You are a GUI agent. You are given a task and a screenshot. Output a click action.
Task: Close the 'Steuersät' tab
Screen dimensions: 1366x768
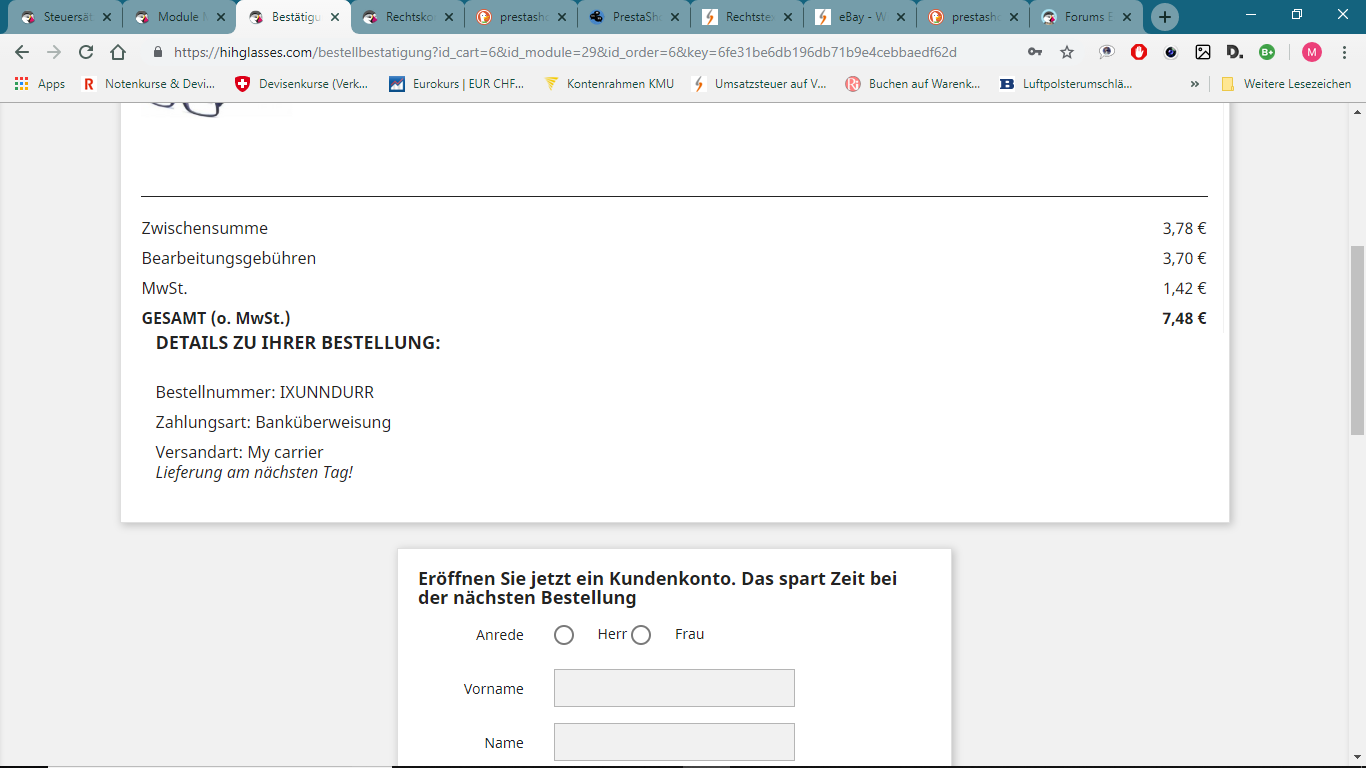click(107, 17)
